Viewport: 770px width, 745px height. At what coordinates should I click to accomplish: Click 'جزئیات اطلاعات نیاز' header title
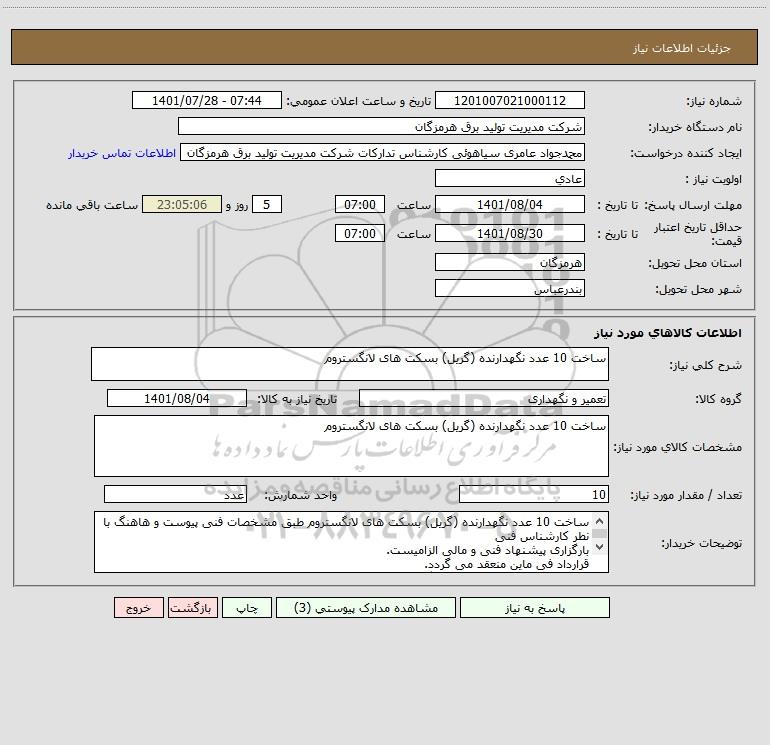(682, 48)
